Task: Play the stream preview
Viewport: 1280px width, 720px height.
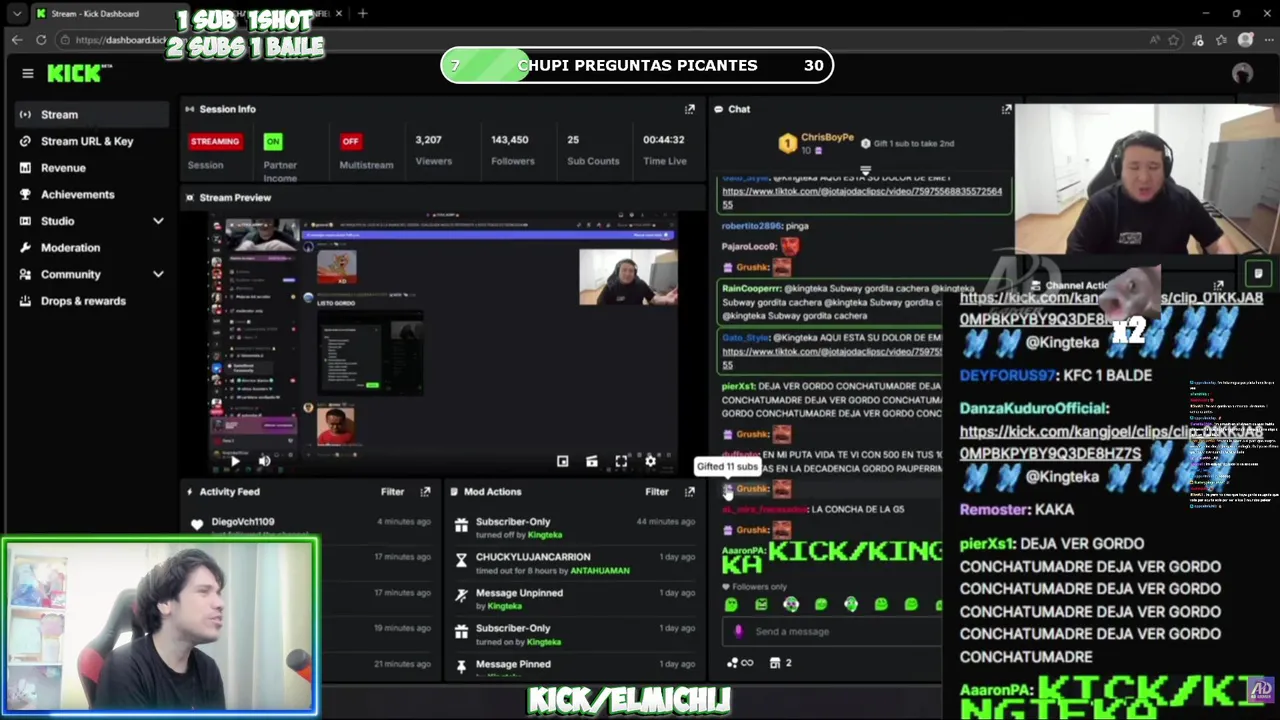Action: [x=234, y=461]
